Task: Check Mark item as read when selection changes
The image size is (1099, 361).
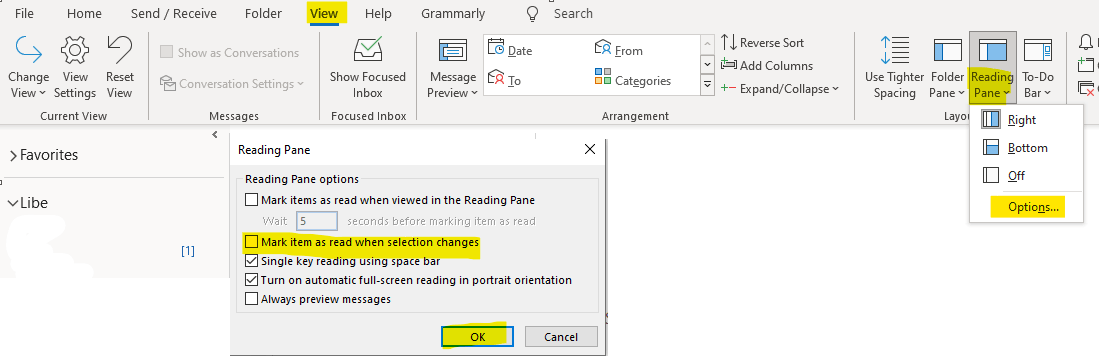Action: [252, 243]
